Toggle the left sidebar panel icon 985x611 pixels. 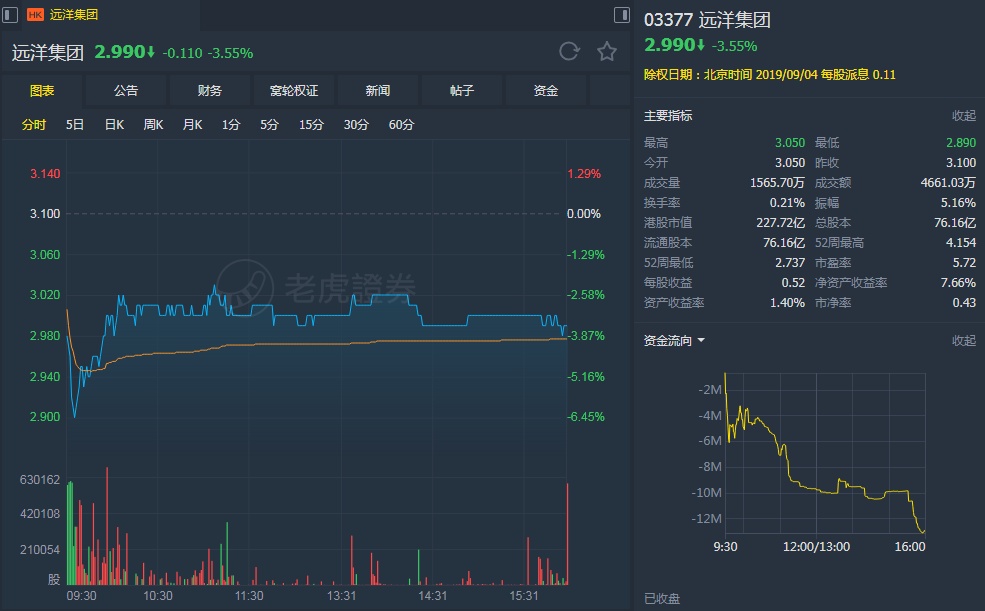coord(10,14)
